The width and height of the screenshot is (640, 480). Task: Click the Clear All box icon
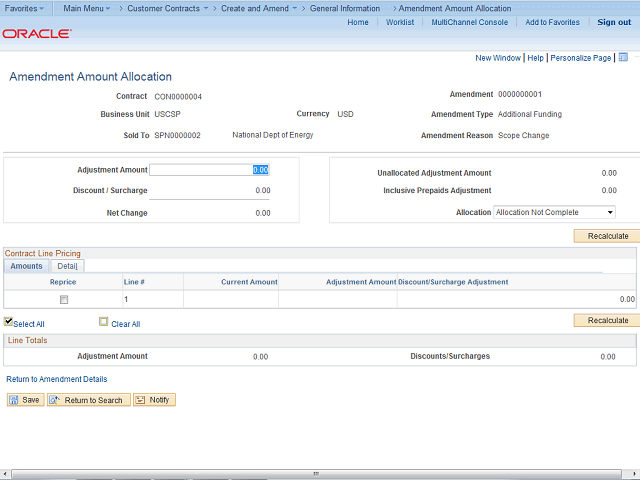104,322
